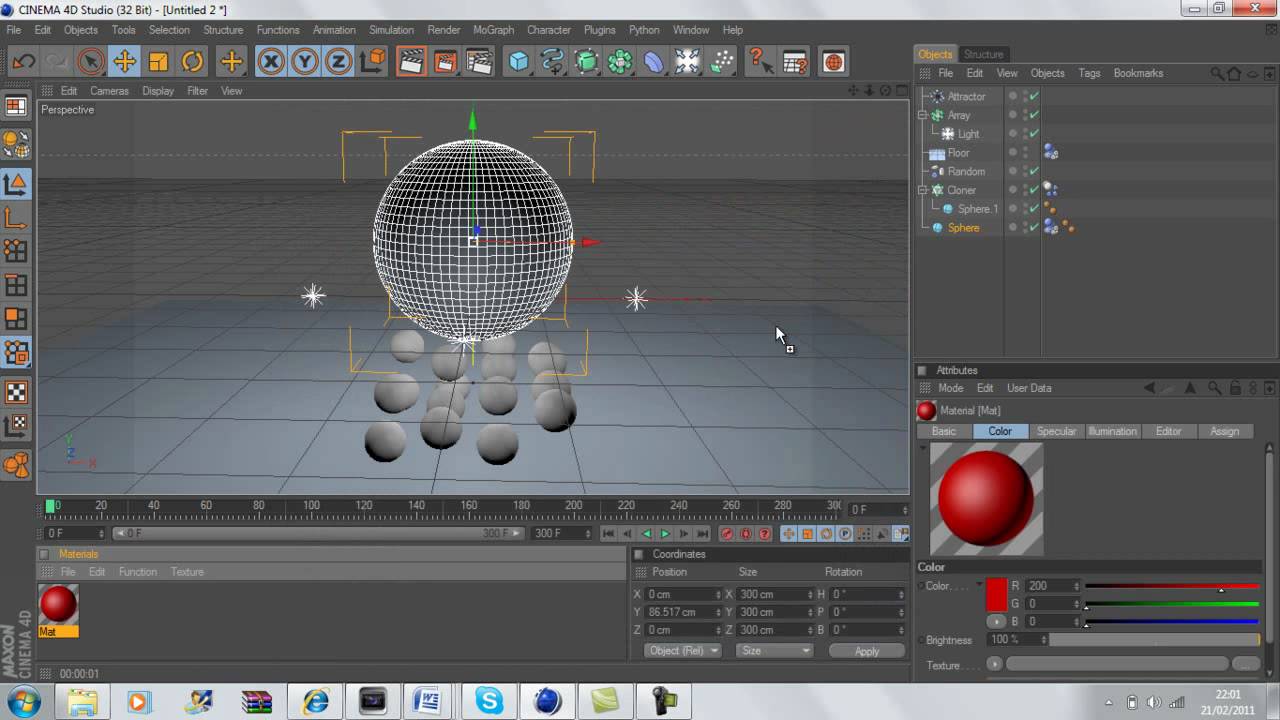Open the Texture arrow menu button
This screenshot has width=1280, height=720.
(x=994, y=664)
